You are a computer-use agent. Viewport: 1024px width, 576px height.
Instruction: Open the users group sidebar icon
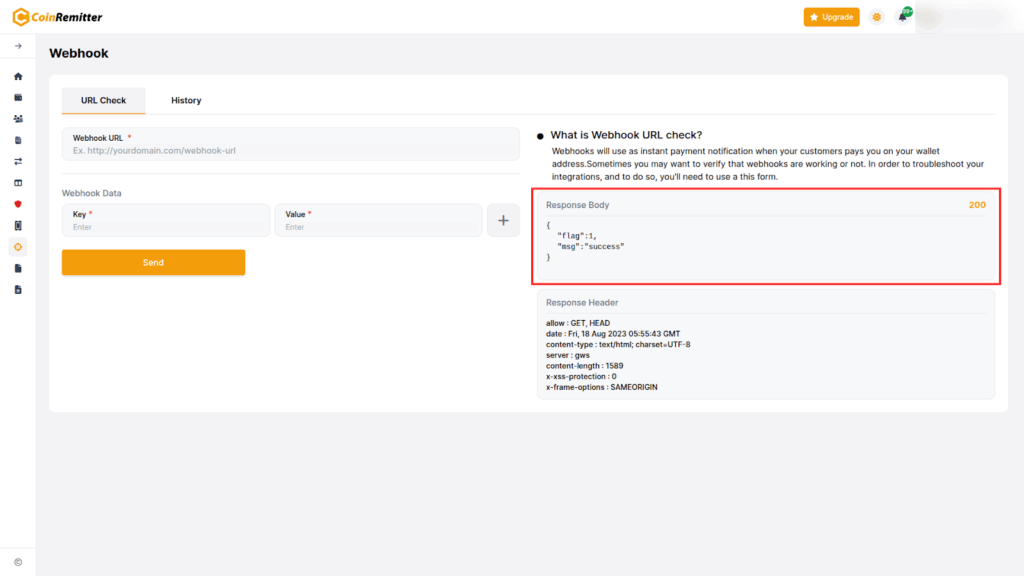click(x=18, y=119)
